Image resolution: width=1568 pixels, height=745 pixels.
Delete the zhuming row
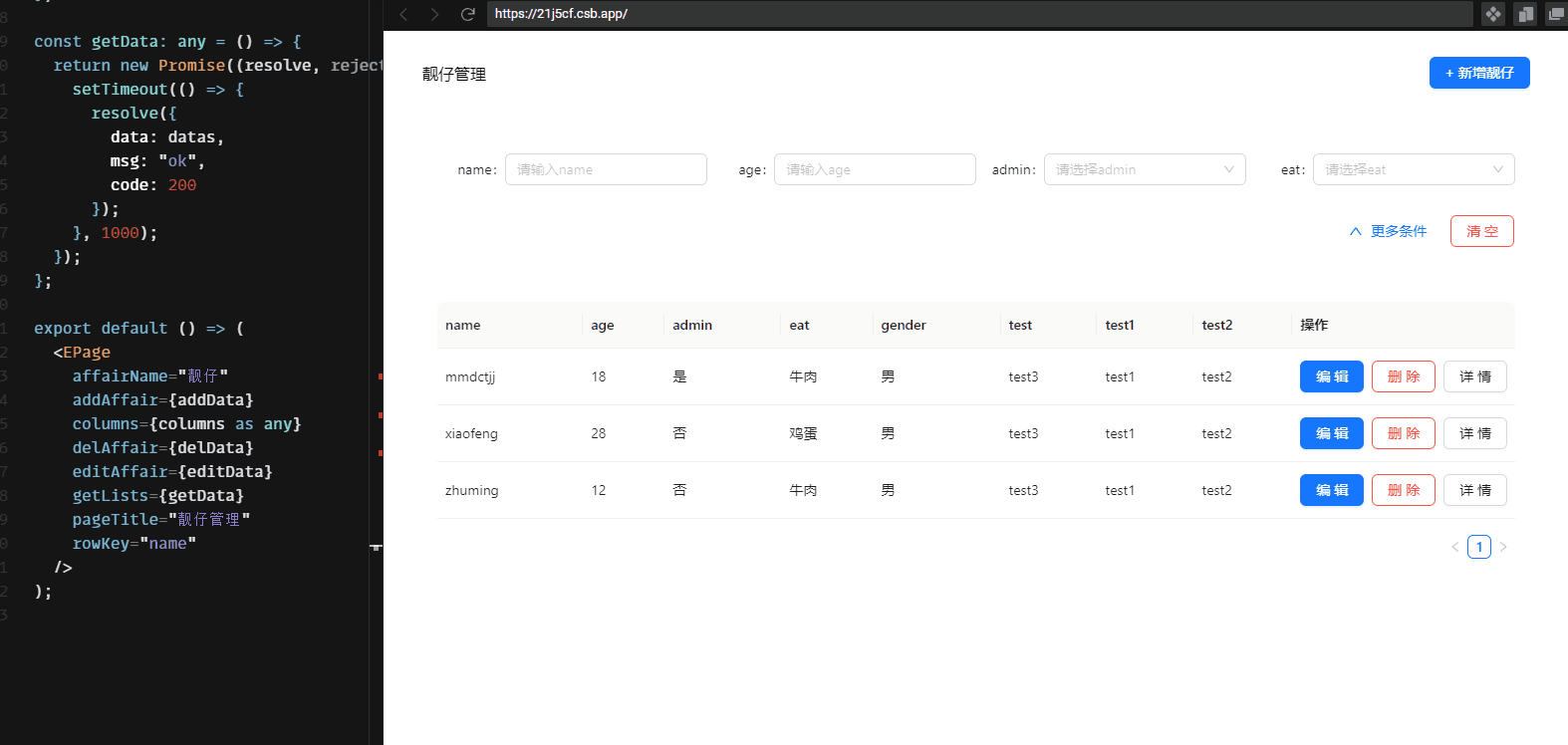pos(1404,490)
